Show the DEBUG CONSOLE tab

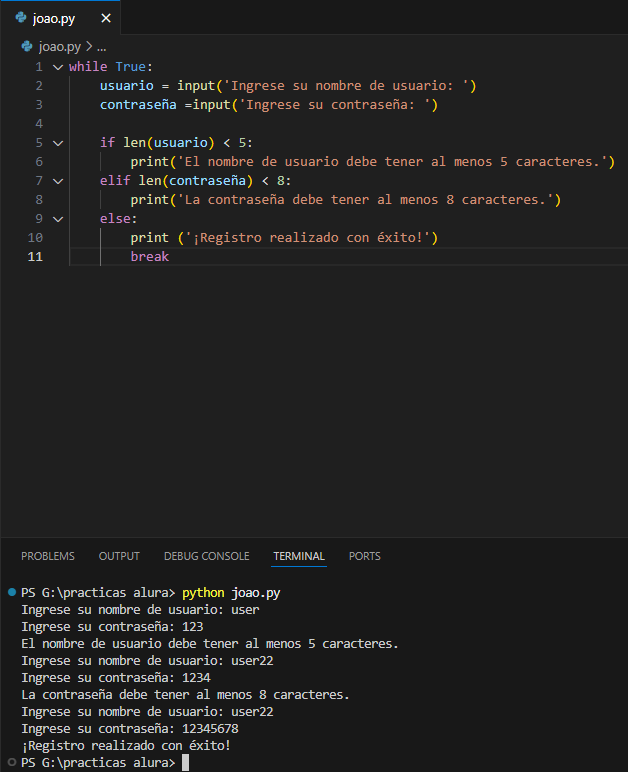click(206, 556)
